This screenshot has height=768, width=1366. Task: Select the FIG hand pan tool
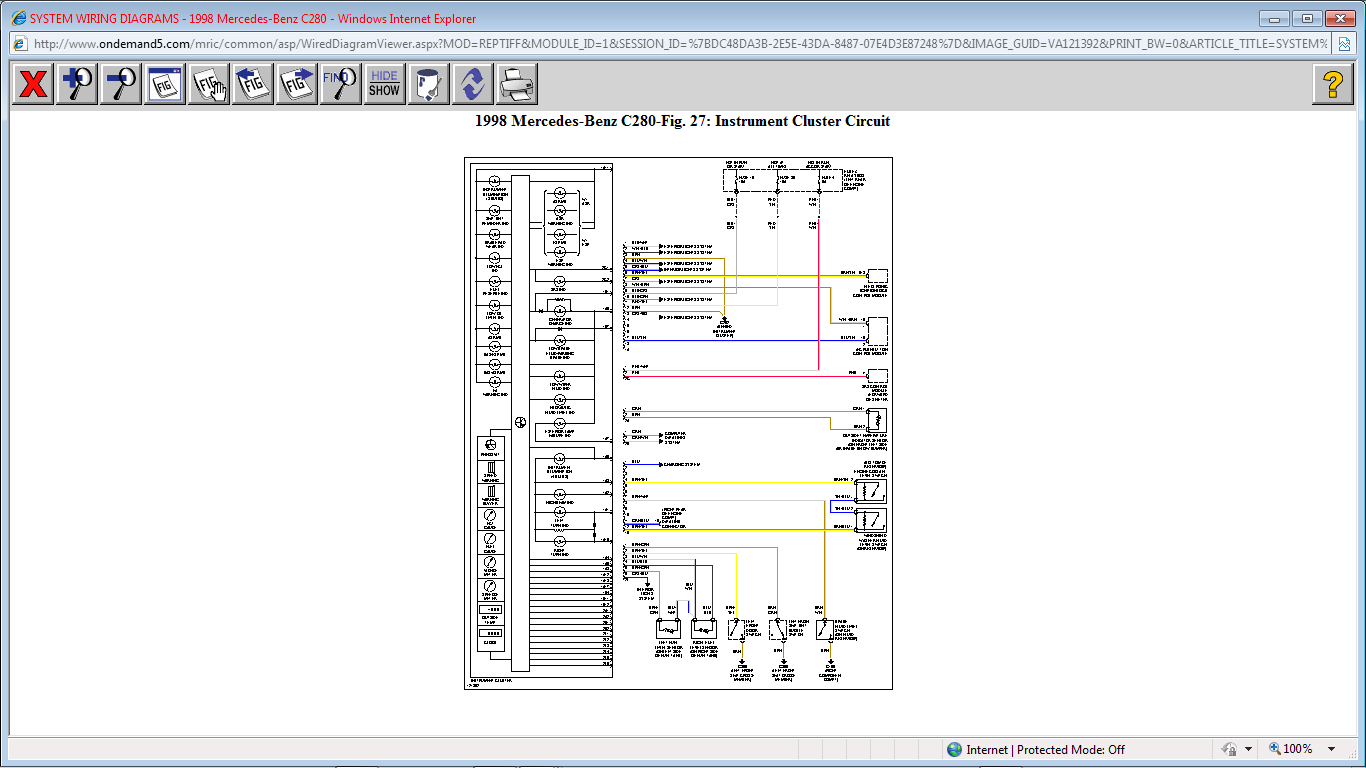[209, 84]
